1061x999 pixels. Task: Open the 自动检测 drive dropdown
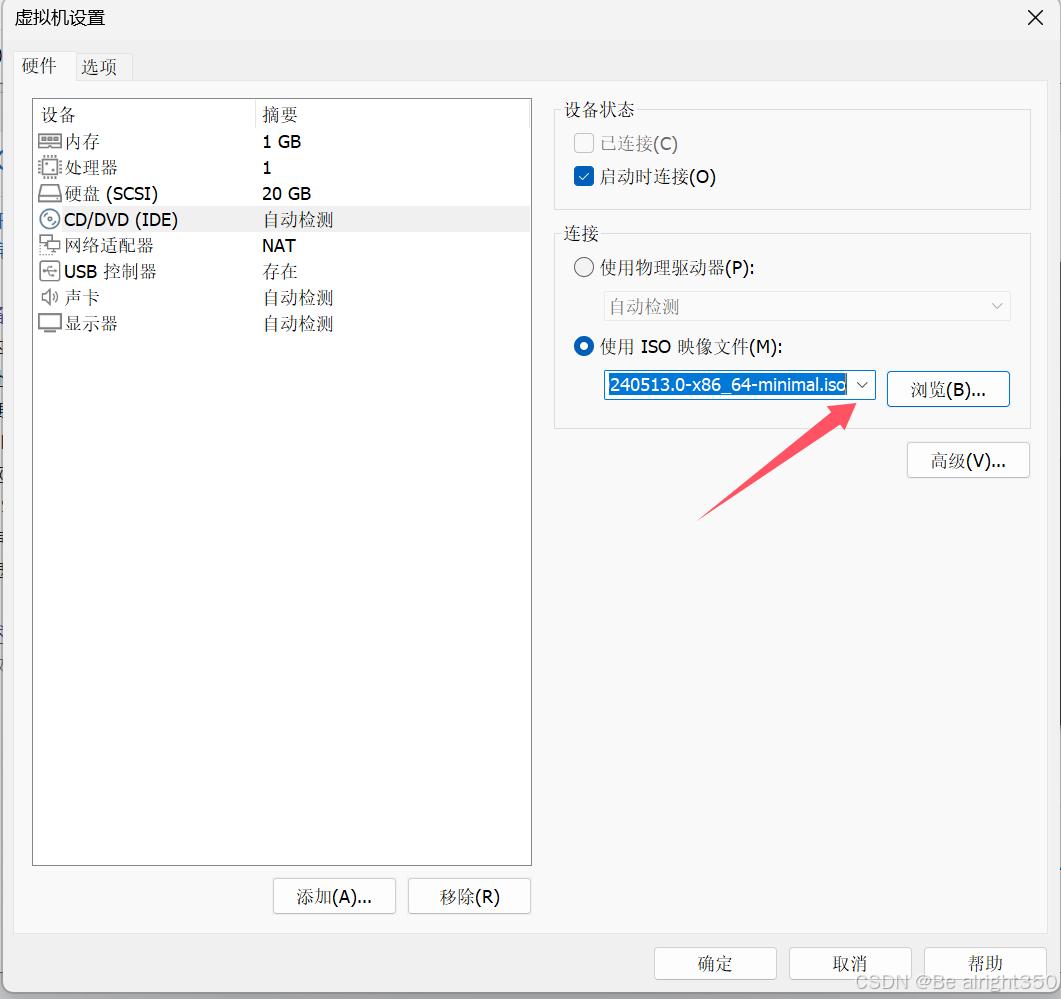tap(997, 306)
